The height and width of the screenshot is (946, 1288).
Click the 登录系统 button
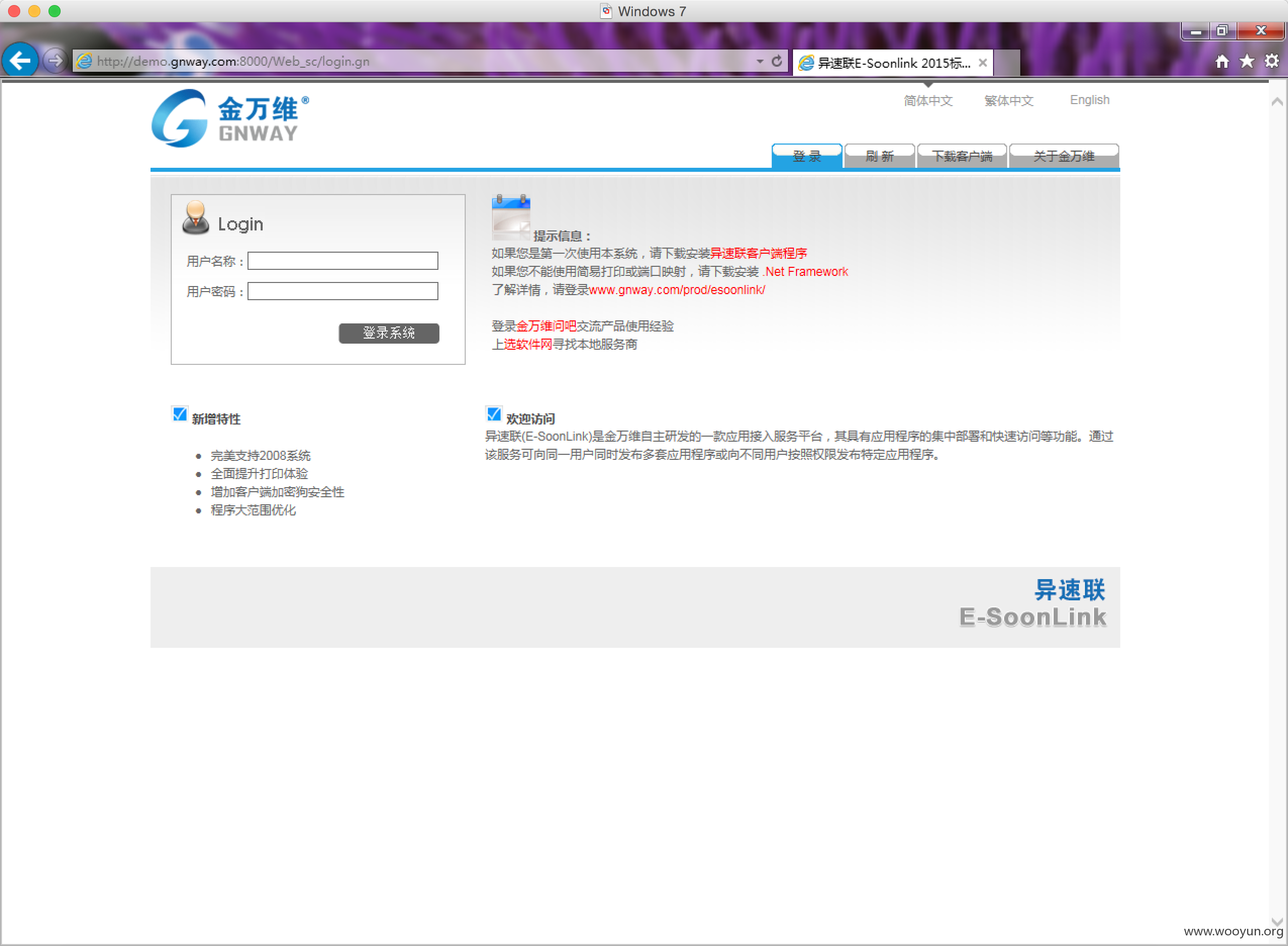click(389, 333)
